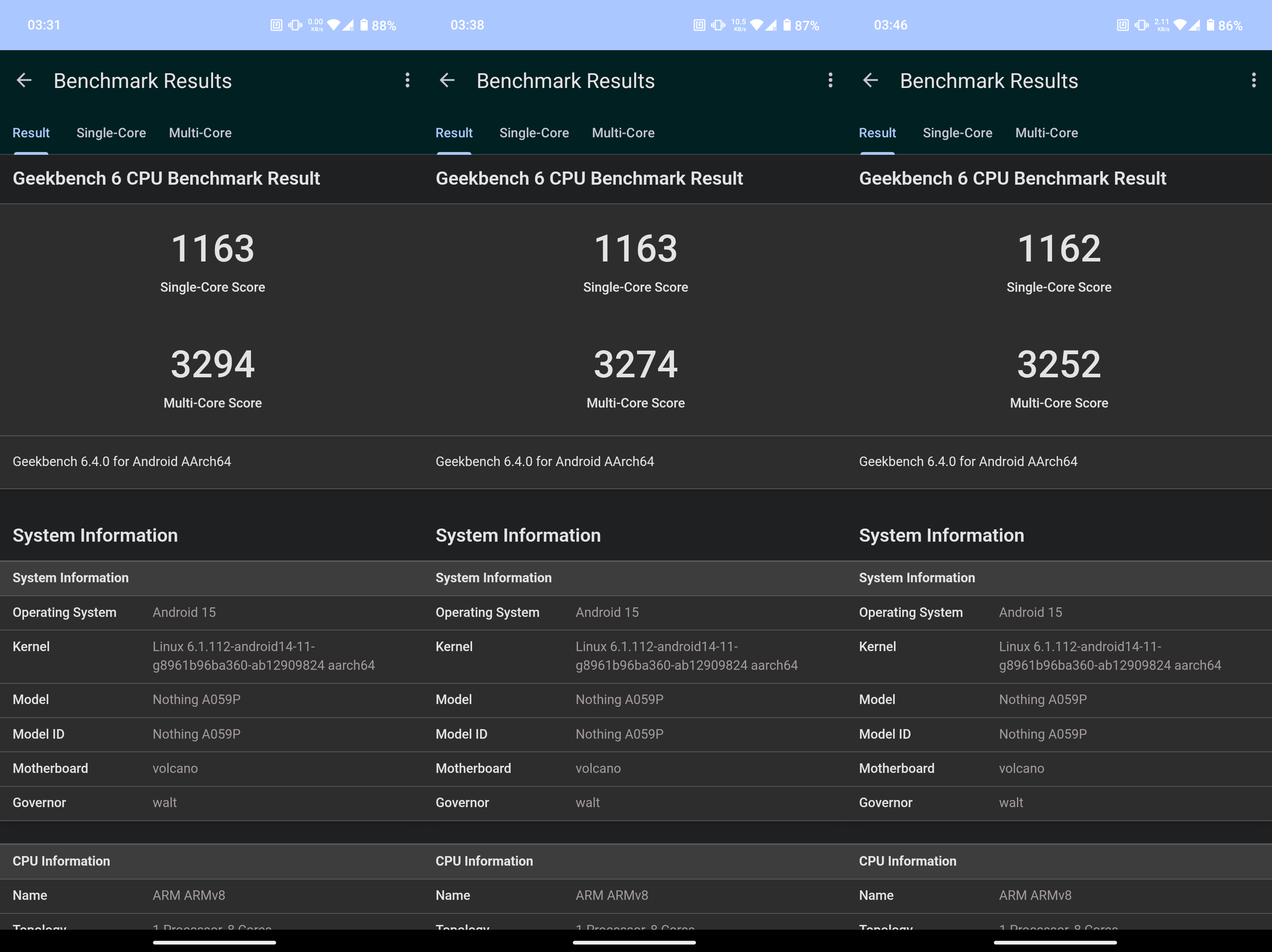
Task: Tap back arrow in middle screenshot
Action: click(447, 80)
